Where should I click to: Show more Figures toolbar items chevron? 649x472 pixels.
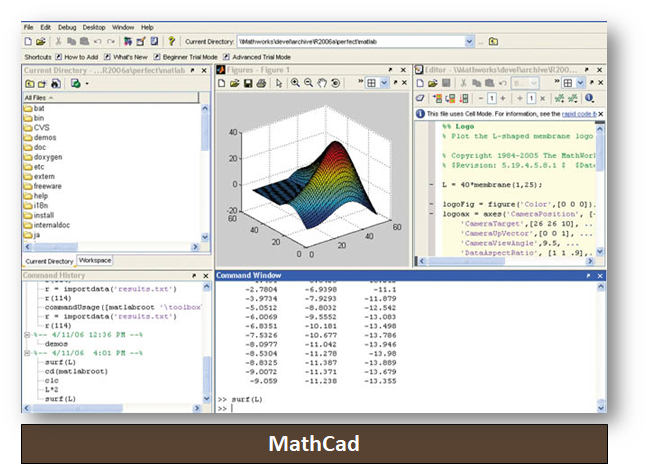(361, 81)
